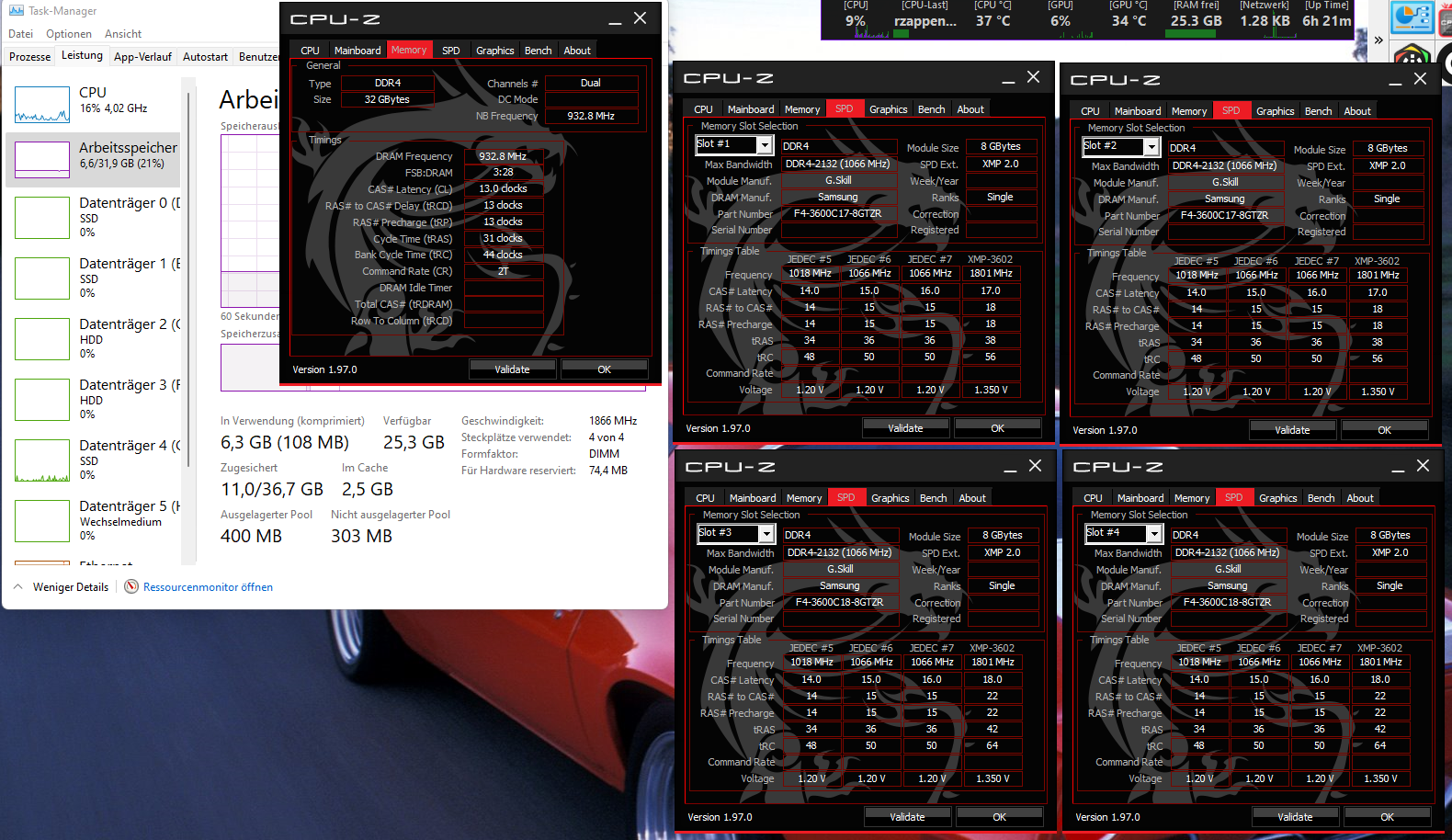Click the Task-Manager title bar icon
The height and width of the screenshot is (840, 1452).
(x=16, y=10)
